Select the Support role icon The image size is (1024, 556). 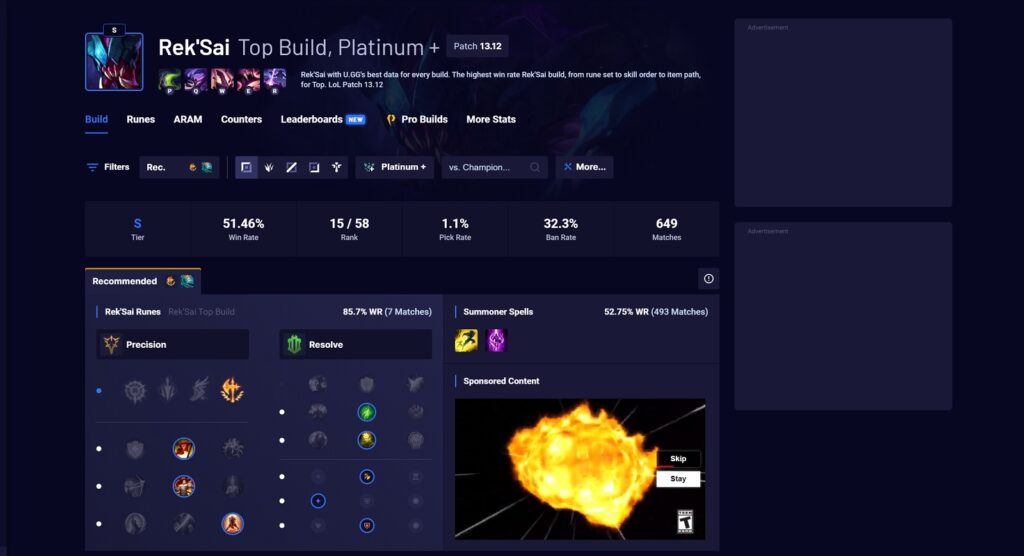coord(336,167)
